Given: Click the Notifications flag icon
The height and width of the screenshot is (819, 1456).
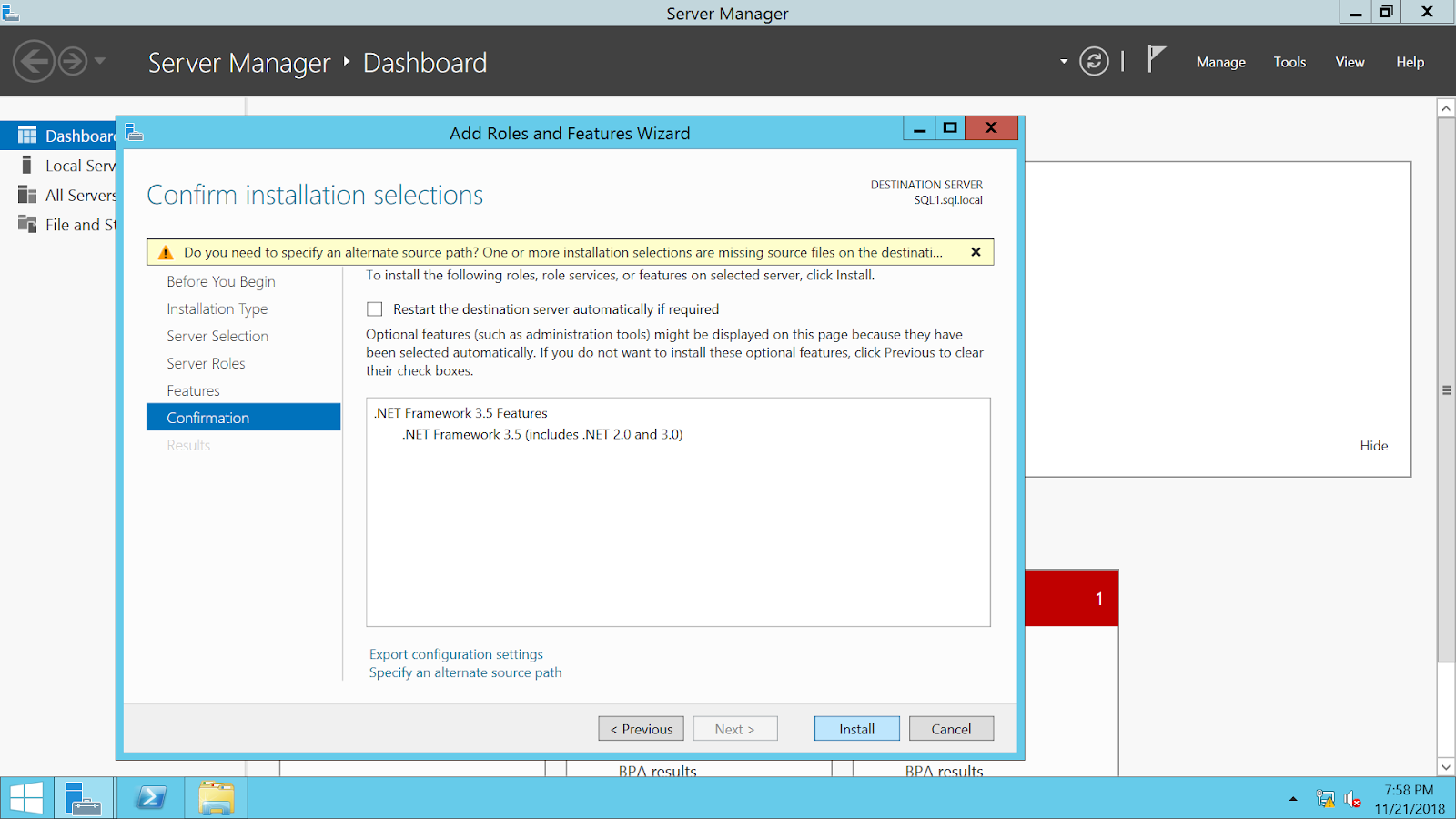Looking at the screenshot, I should pyautogui.click(x=1154, y=61).
